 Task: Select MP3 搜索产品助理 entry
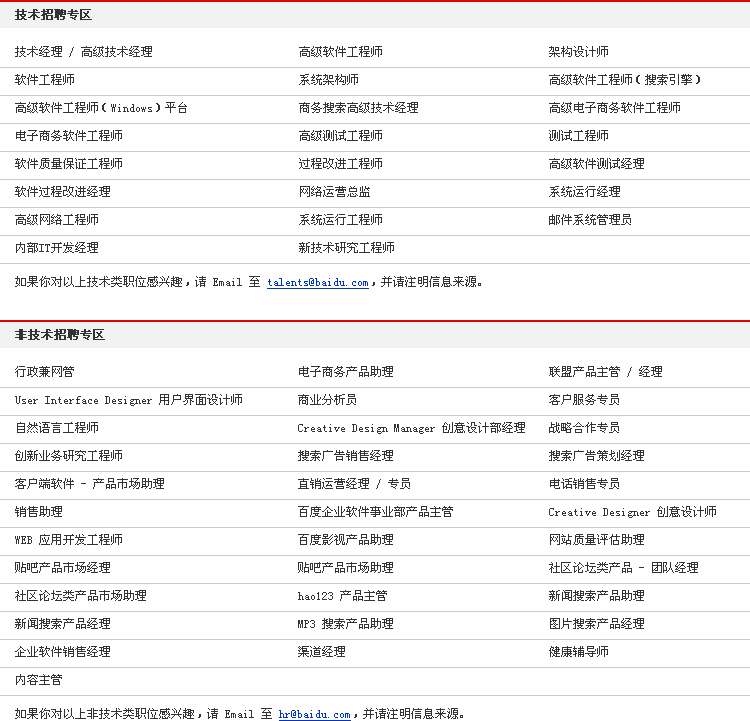346,623
